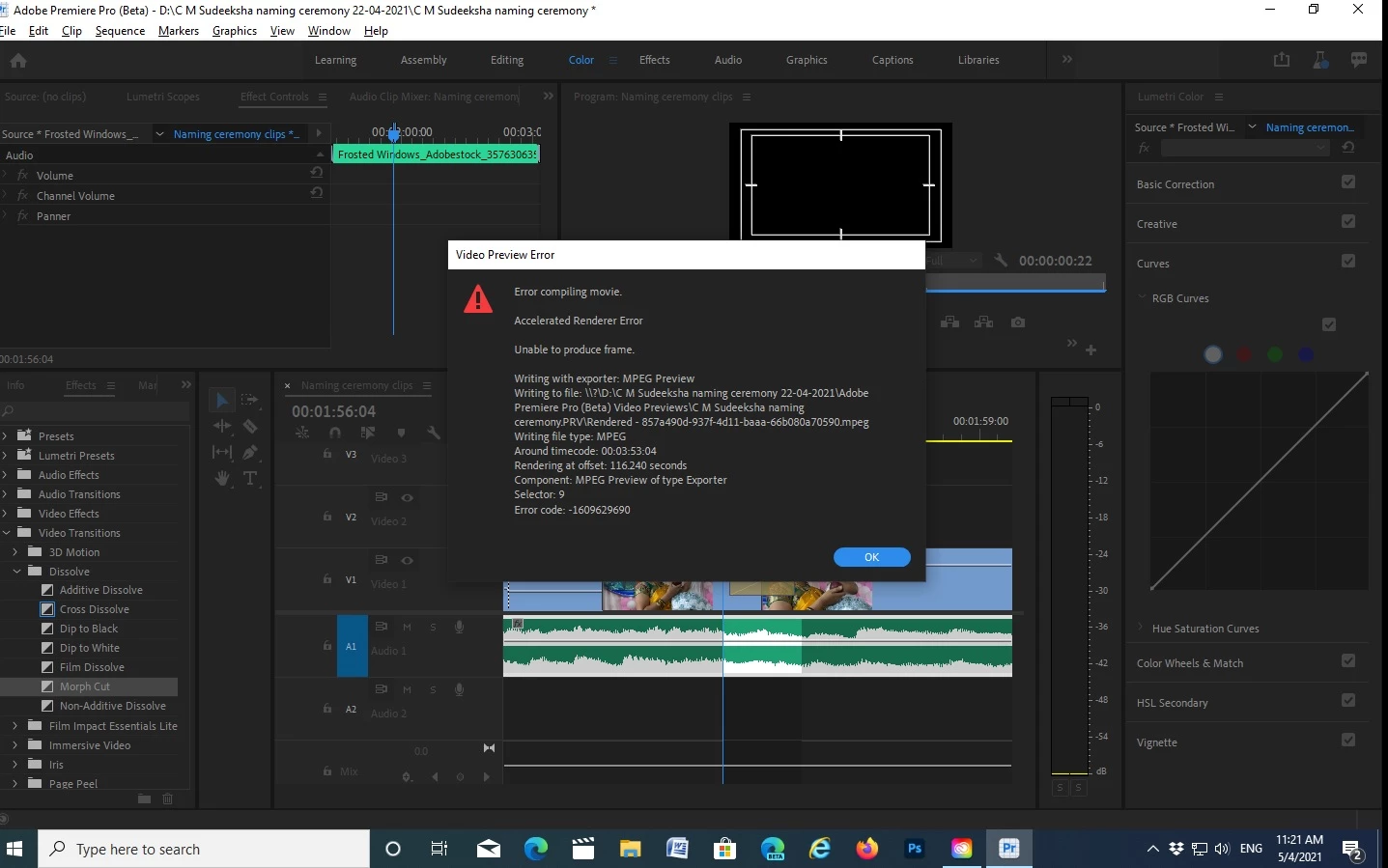1388x868 pixels.
Task: Open the Lumetri effect instance dropdown
Action: point(1246,148)
